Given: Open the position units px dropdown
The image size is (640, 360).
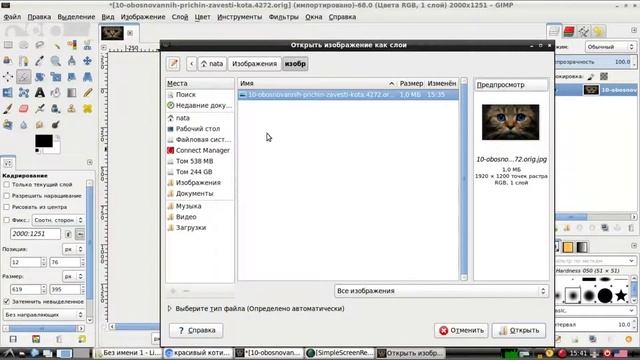Looking at the screenshot, I should (x=73, y=249).
